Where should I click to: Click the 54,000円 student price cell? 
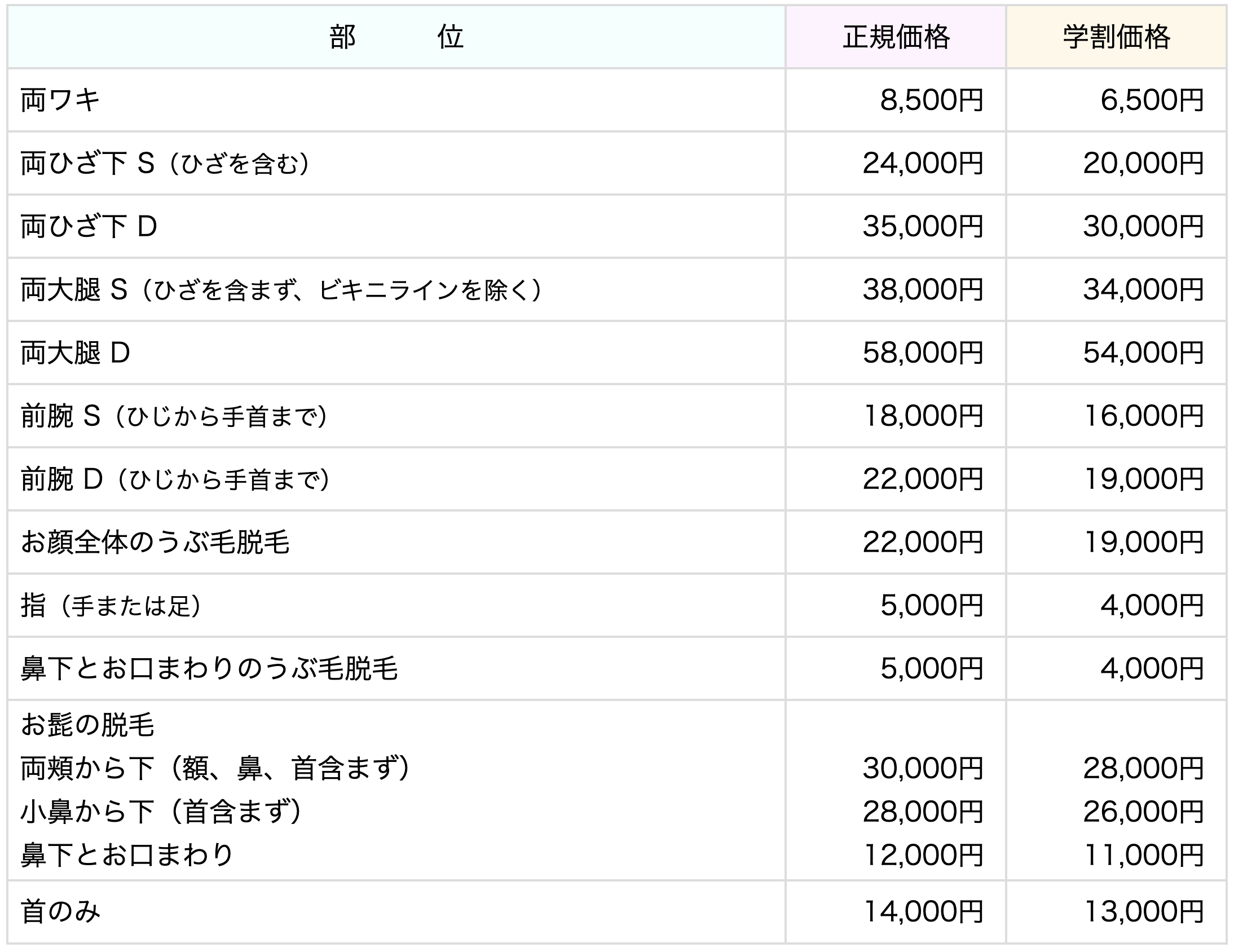pos(1143,353)
